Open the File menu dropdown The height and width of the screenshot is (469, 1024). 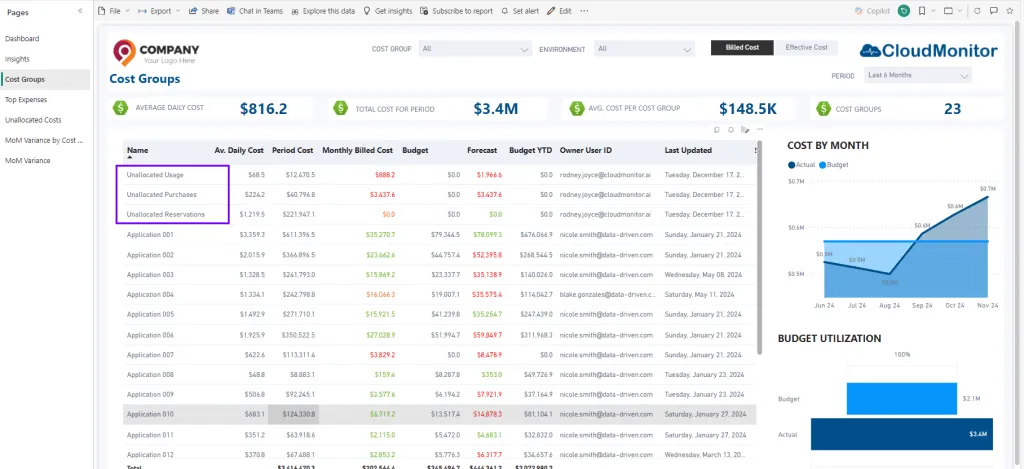[114, 11]
